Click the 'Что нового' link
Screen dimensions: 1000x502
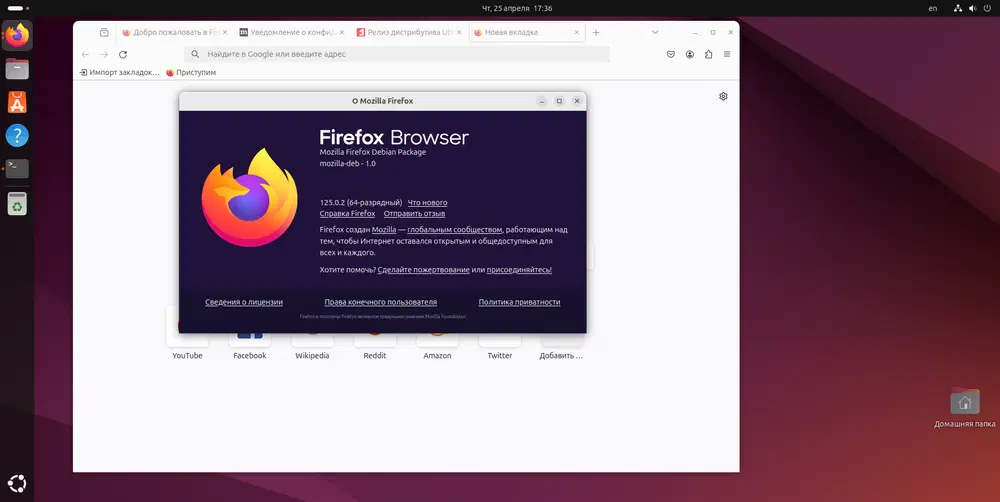click(x=427, y=203)
